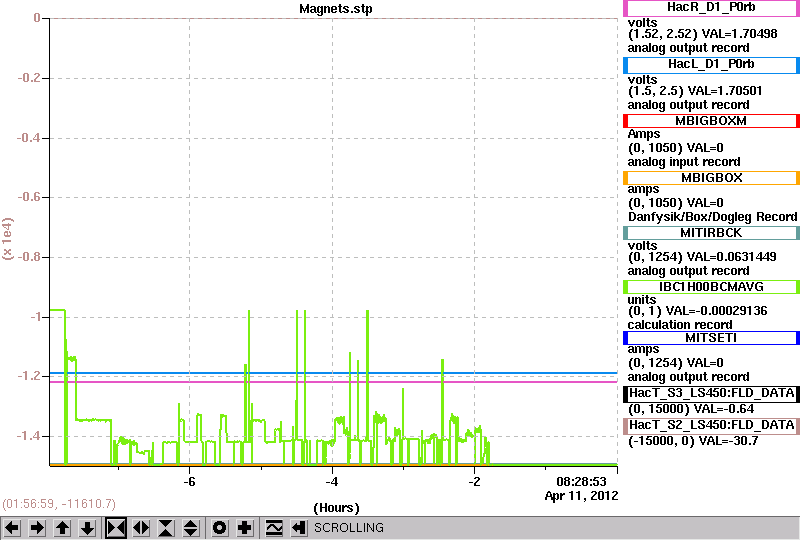Zoom in vertically (hourglass triangles icon)
800x540 pixels.
[x=166, y=528]
